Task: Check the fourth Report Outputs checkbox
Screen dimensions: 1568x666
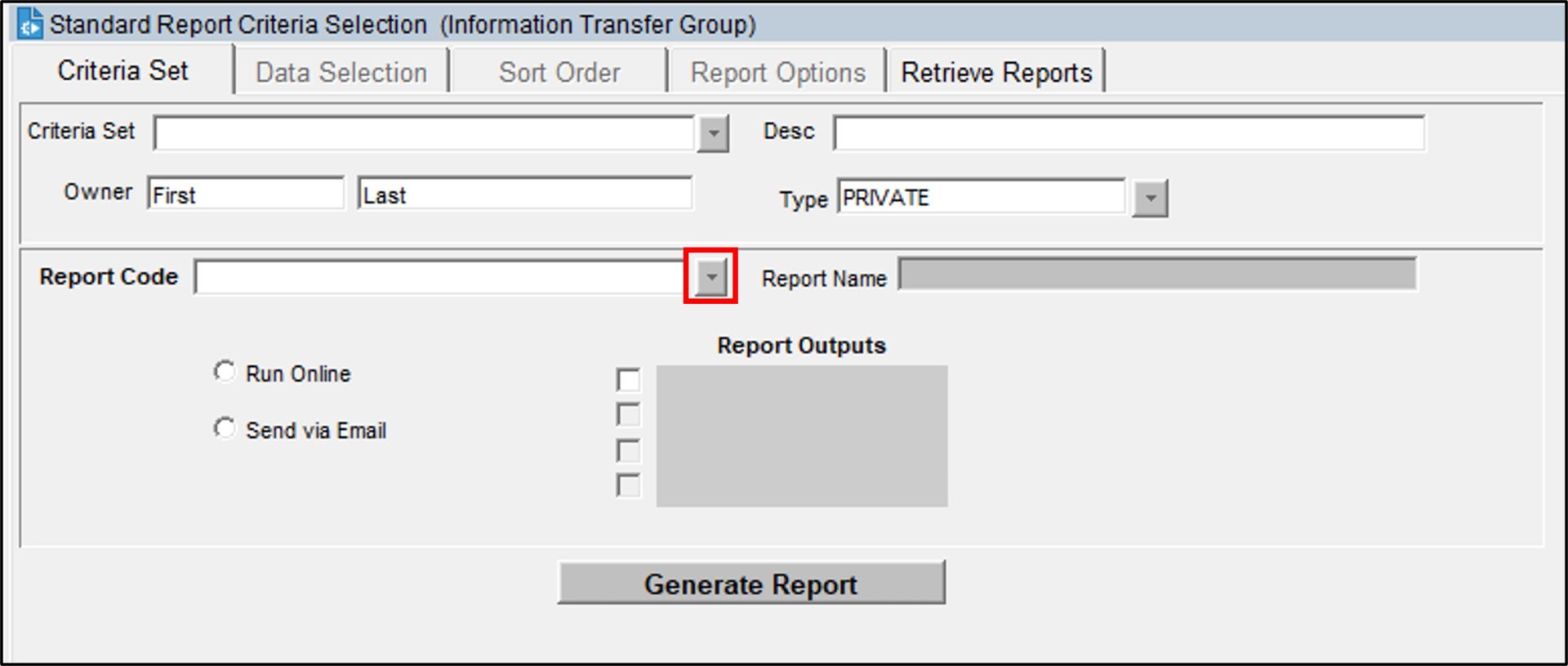Action: click(x=628, y=485)
